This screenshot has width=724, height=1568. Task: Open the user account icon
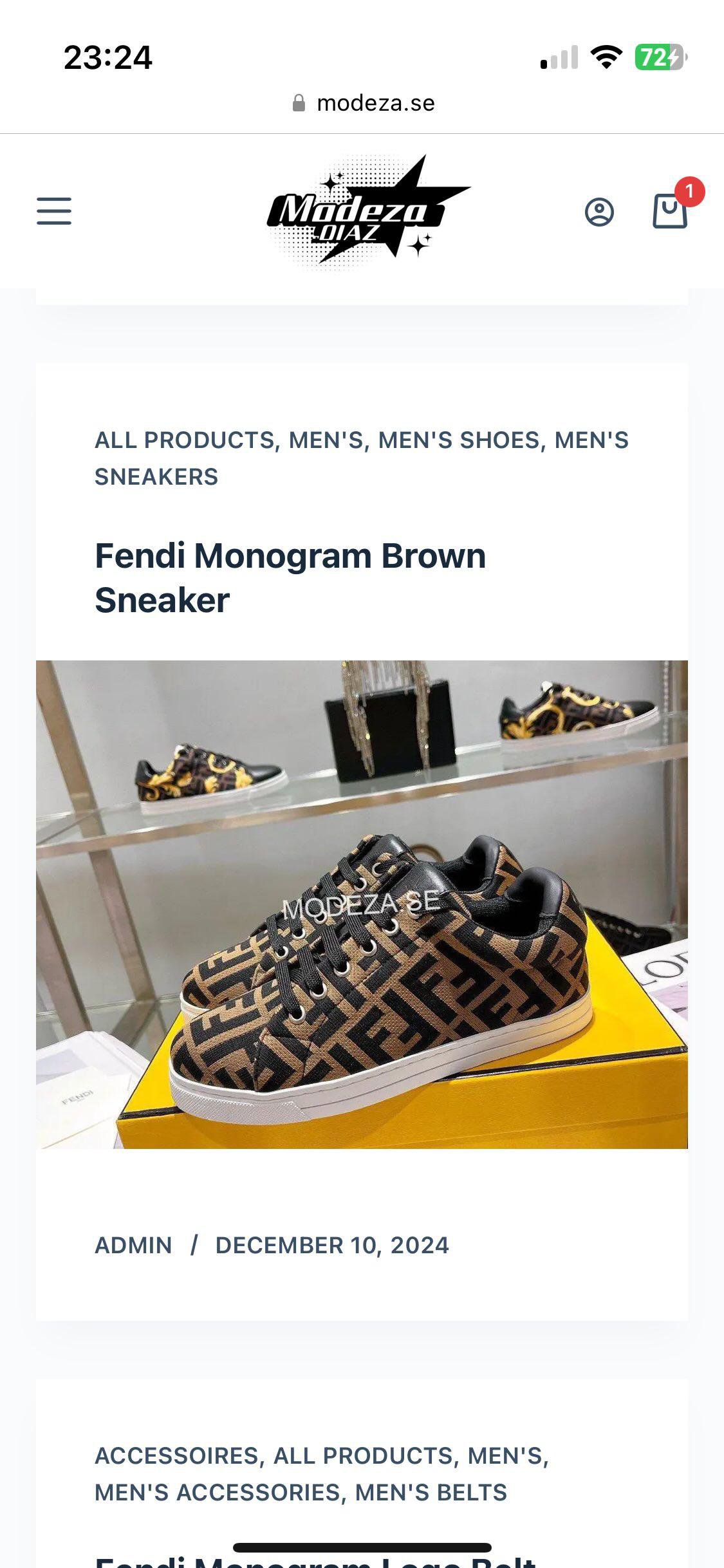pyautogui.click(x=599, y=212)
